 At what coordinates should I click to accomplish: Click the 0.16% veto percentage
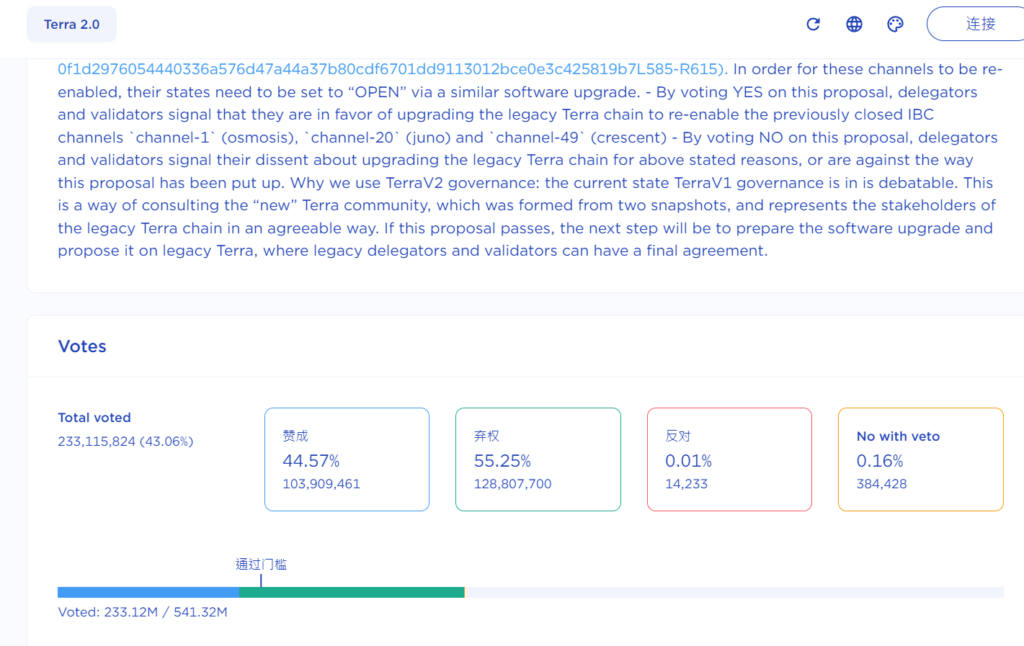880,461
